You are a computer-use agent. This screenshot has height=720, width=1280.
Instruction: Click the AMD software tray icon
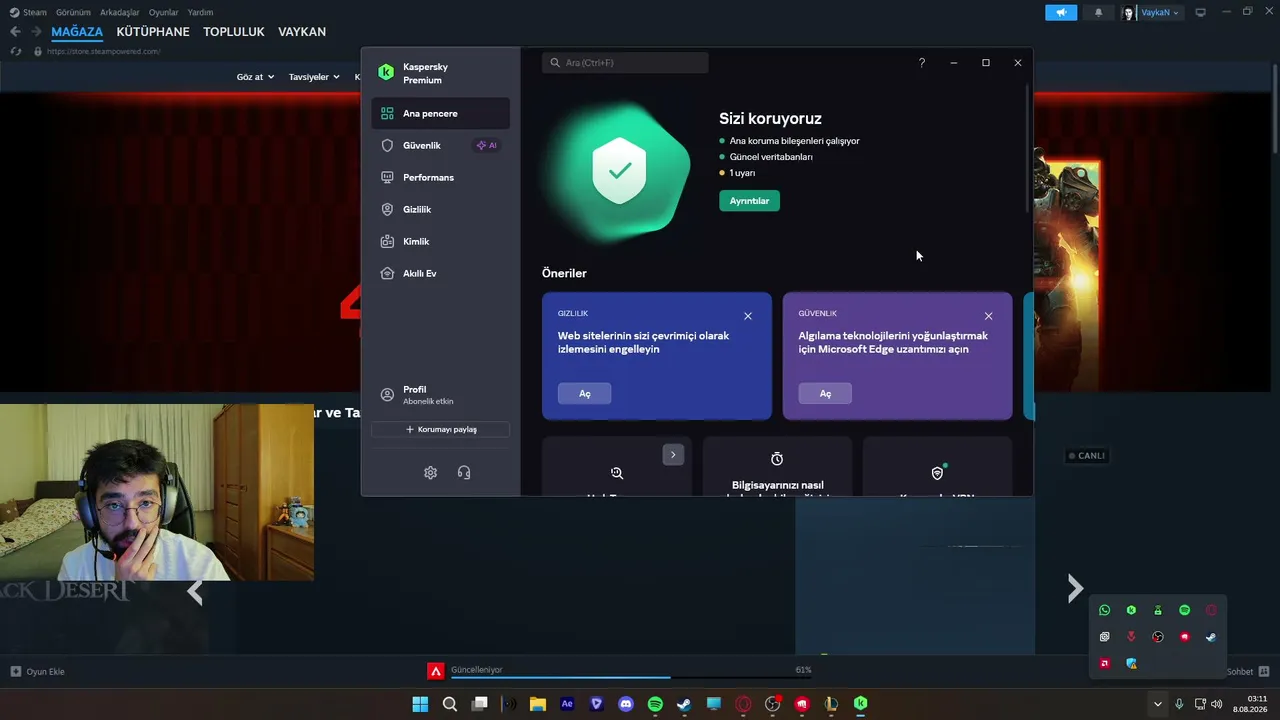[1105, 664]
